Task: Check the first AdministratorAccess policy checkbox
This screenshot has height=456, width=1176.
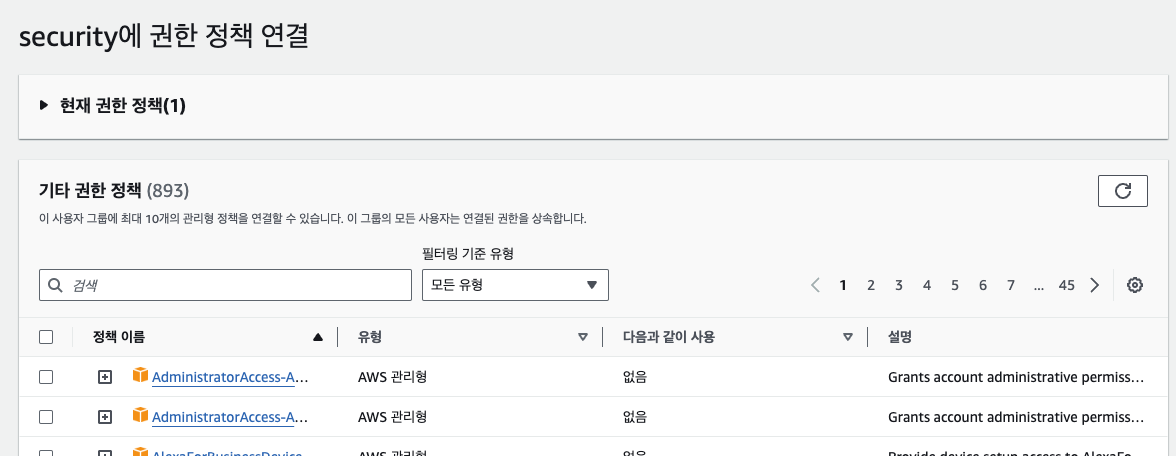Action: (46, 377)
